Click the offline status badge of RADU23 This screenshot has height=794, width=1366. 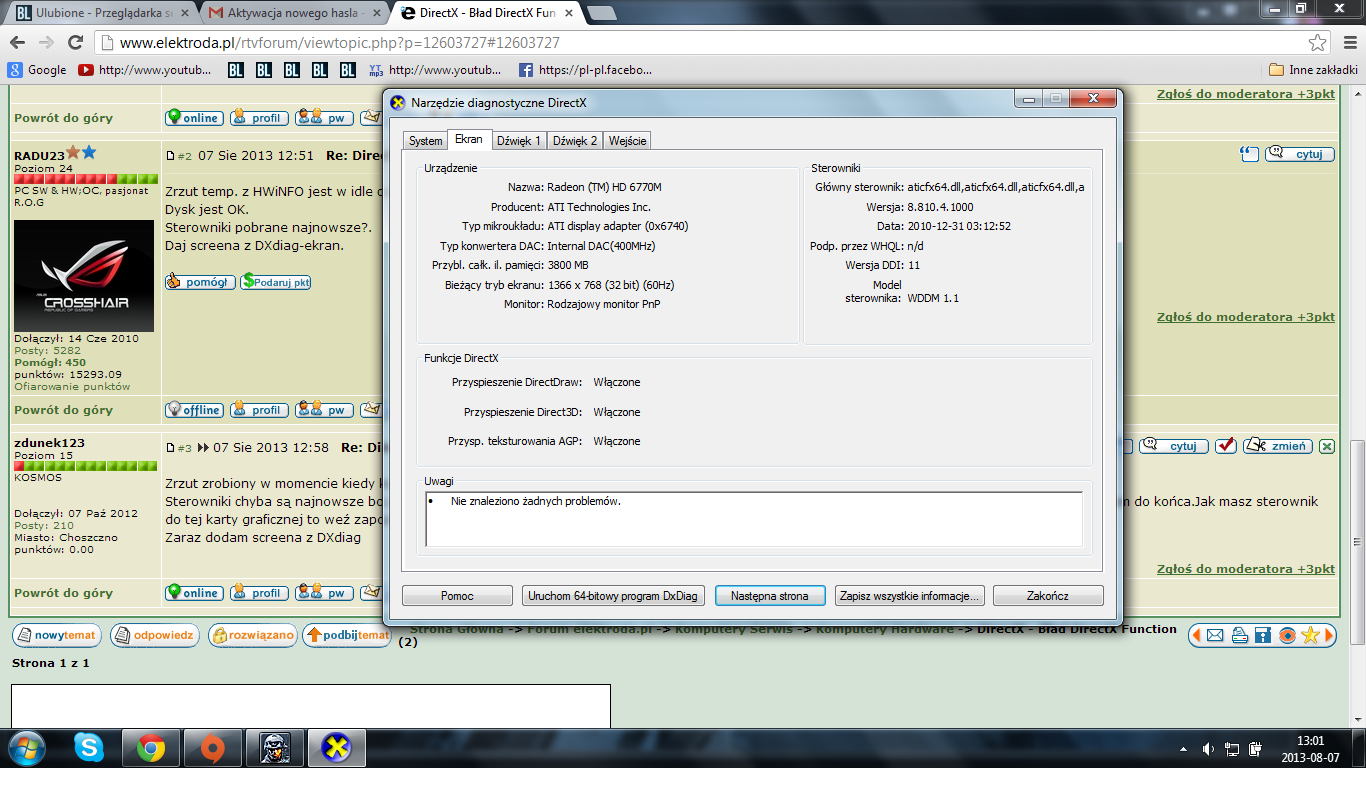(194, 410)
